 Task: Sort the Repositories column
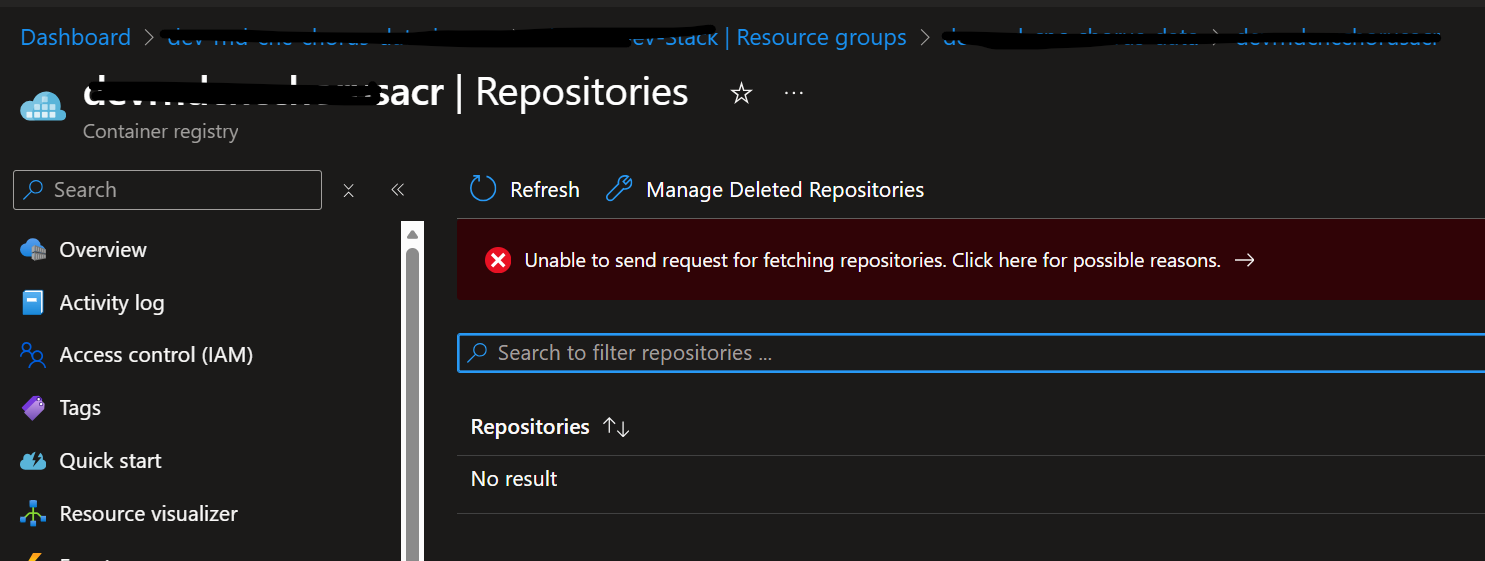coord(616,427)
